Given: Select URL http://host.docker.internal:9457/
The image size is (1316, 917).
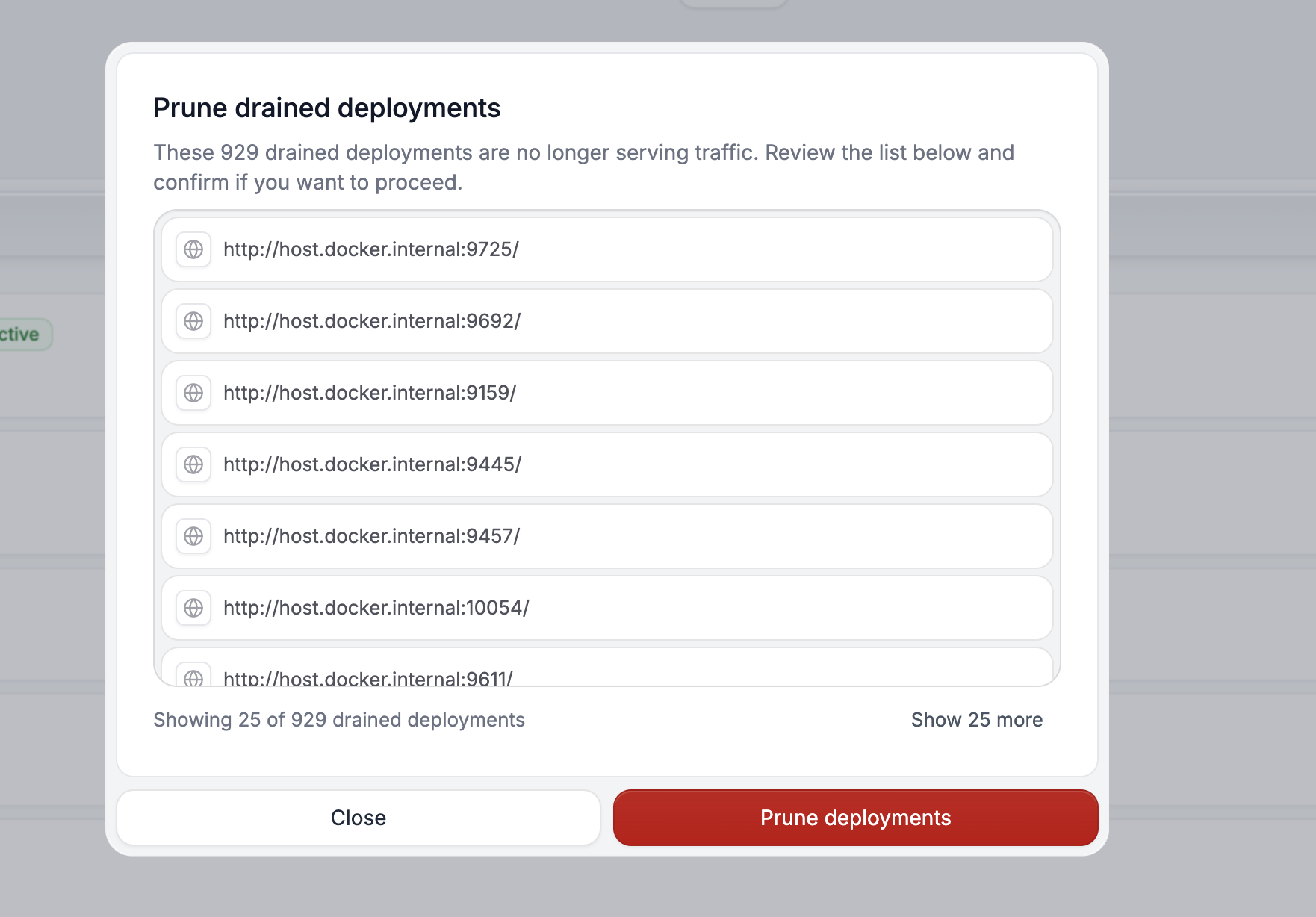Looking at the screenshot, I should click(371, 536).
